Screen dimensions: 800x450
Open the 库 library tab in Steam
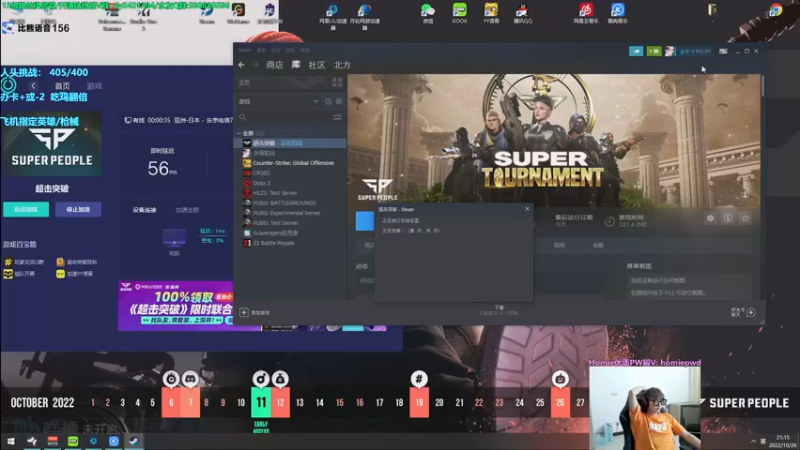296,65
